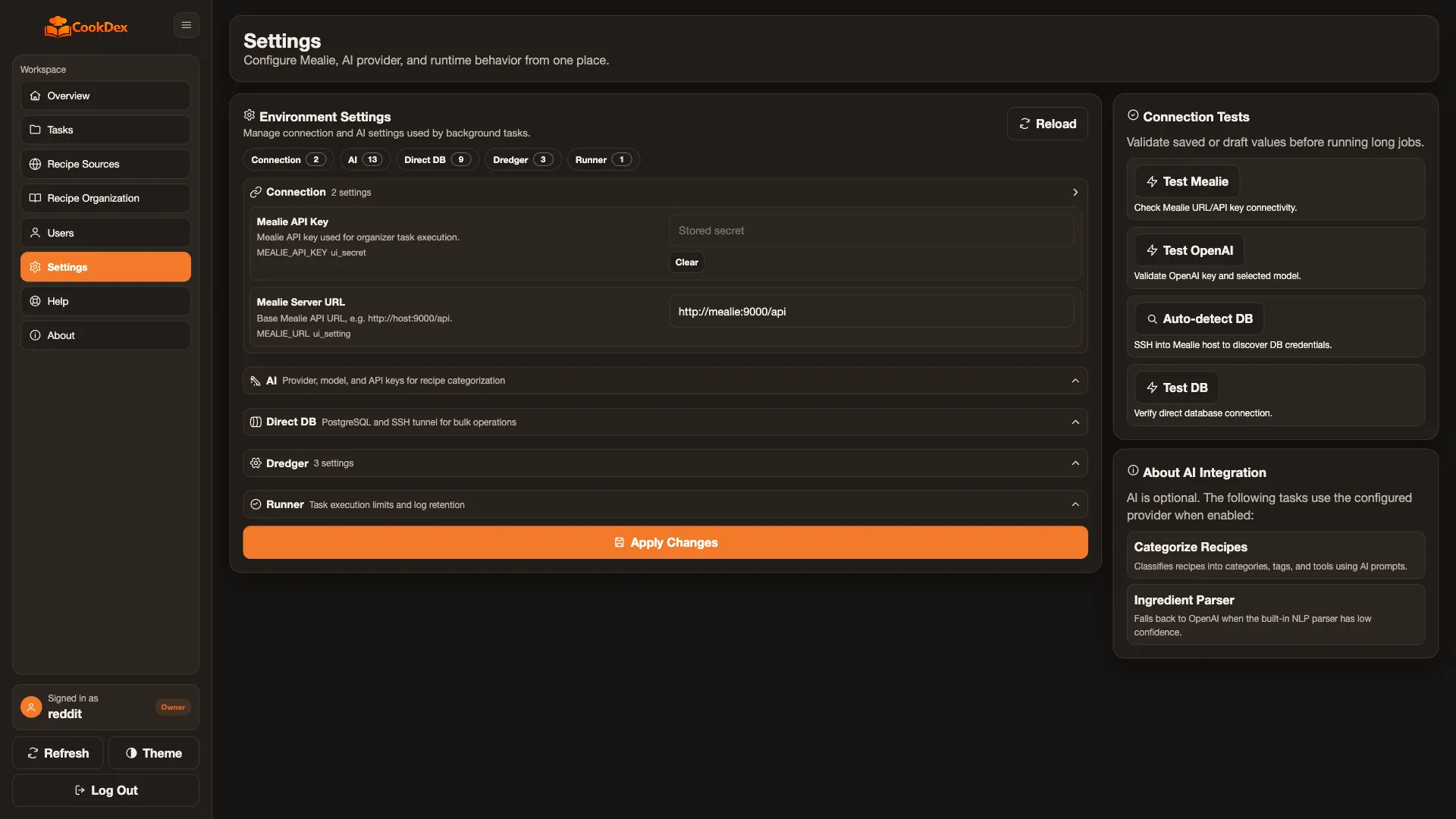Click the user avatar icon next to reddit
1456x819 pixels.
[31, 707]
